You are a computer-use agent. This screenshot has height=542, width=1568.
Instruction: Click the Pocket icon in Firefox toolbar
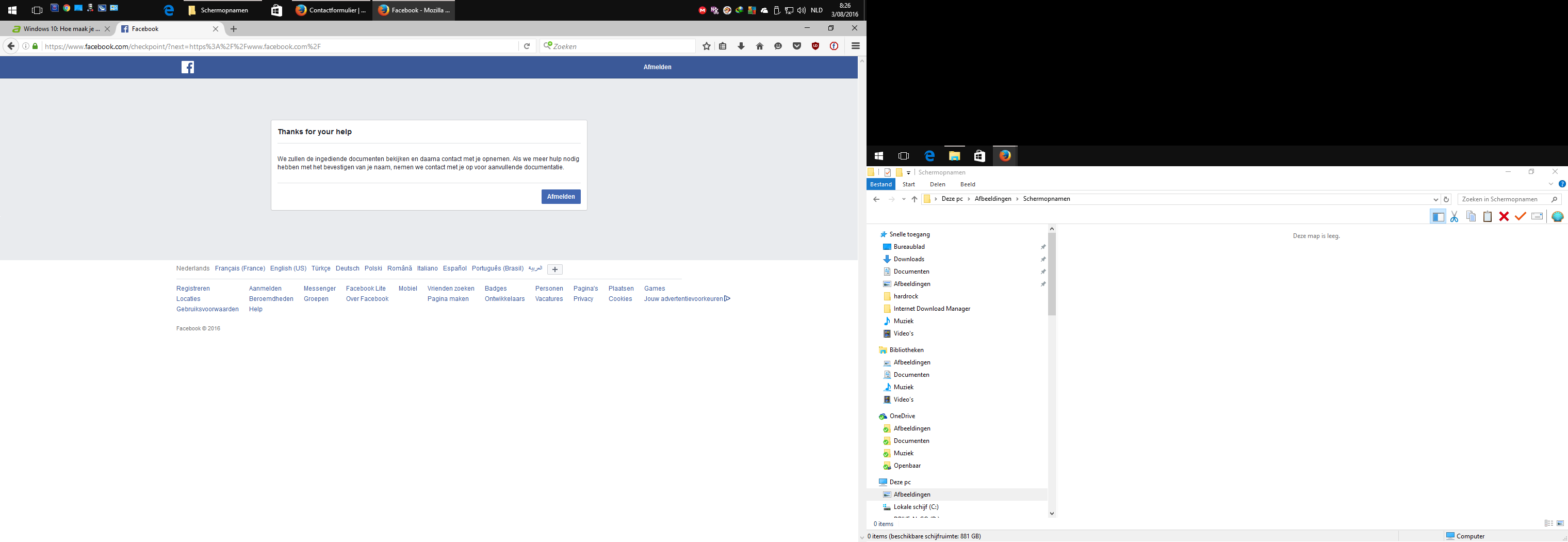point(796,46)
